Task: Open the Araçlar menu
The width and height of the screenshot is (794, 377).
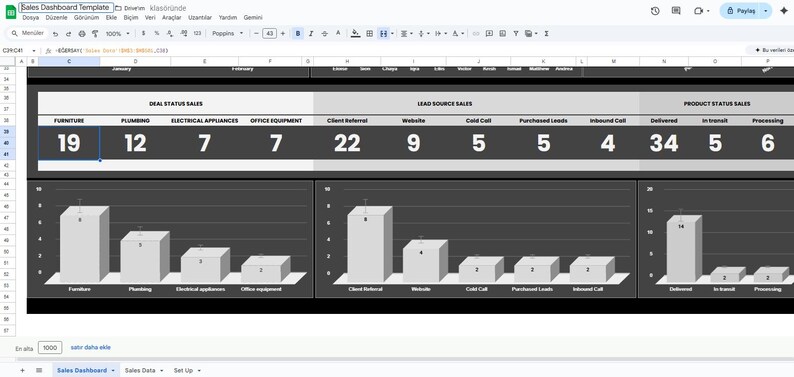Action: 172,17
